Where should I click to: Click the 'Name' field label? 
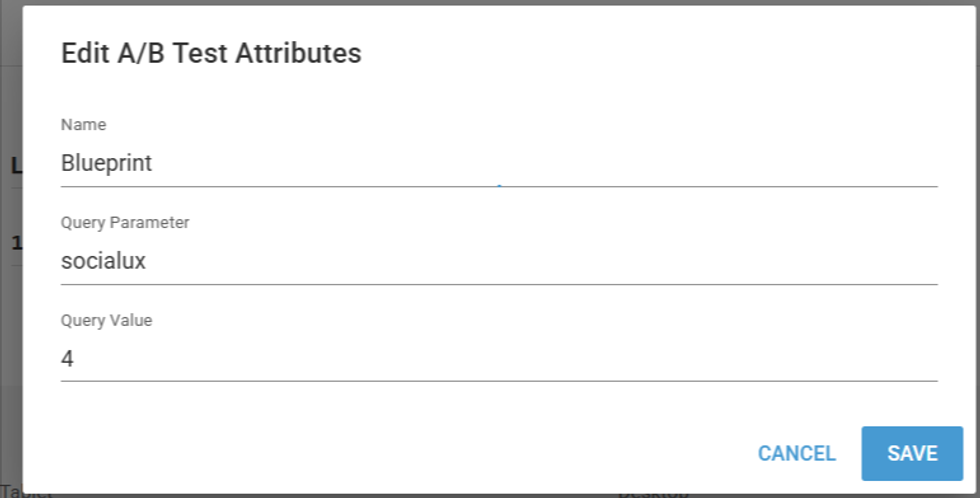point(83,125)
